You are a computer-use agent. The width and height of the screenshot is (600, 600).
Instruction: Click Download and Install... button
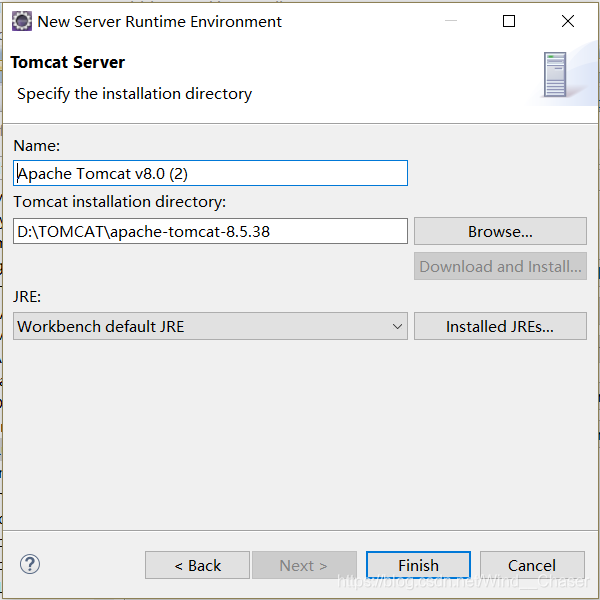[500, 266]
